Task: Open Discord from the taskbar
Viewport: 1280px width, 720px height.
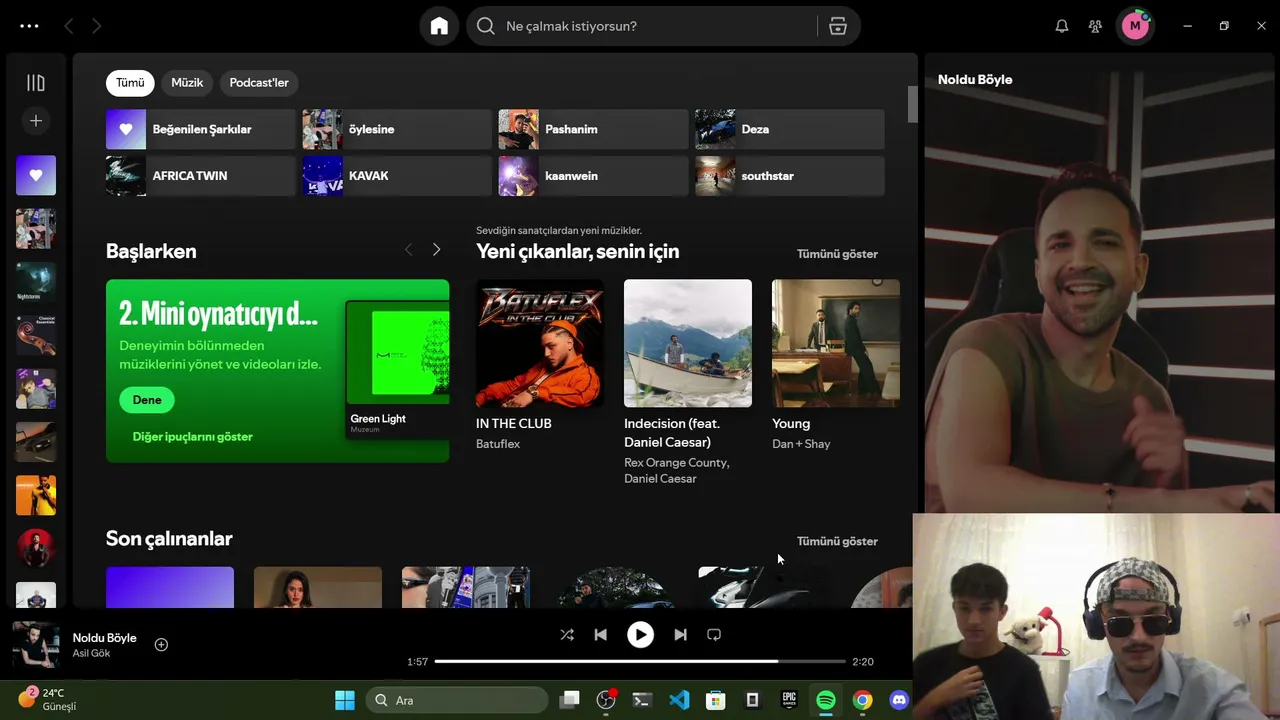Action: pyautogui.click(x=899, y=700)
